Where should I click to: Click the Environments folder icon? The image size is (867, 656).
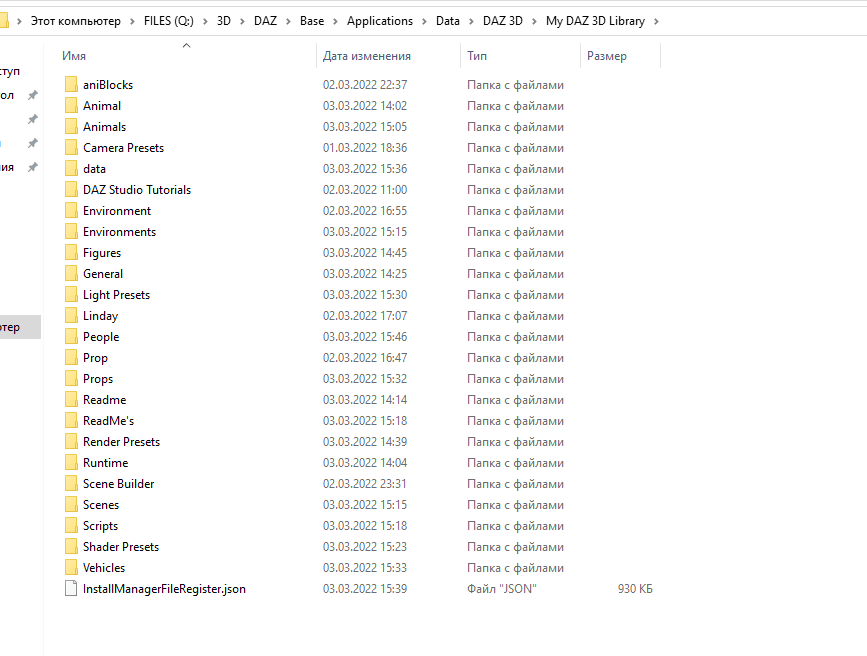click(71, 232)
